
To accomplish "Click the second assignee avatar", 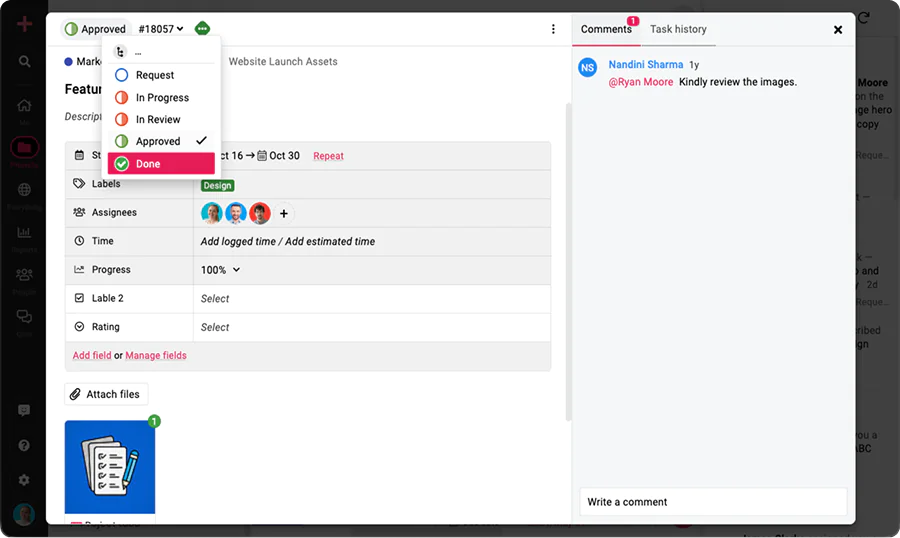I will [236, 213].
